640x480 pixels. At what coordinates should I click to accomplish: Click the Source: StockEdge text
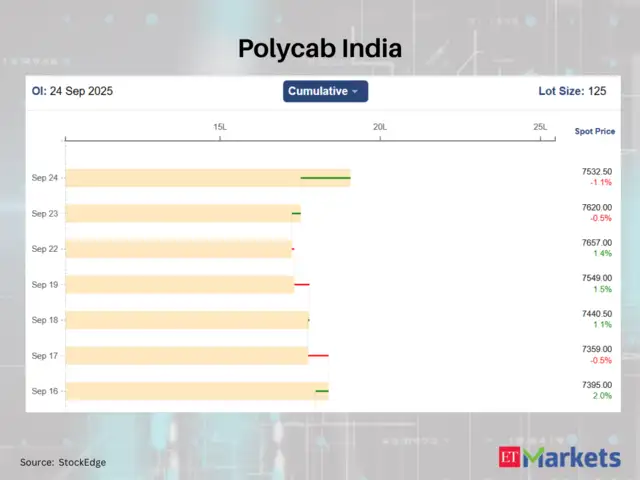tap(63, 462)
